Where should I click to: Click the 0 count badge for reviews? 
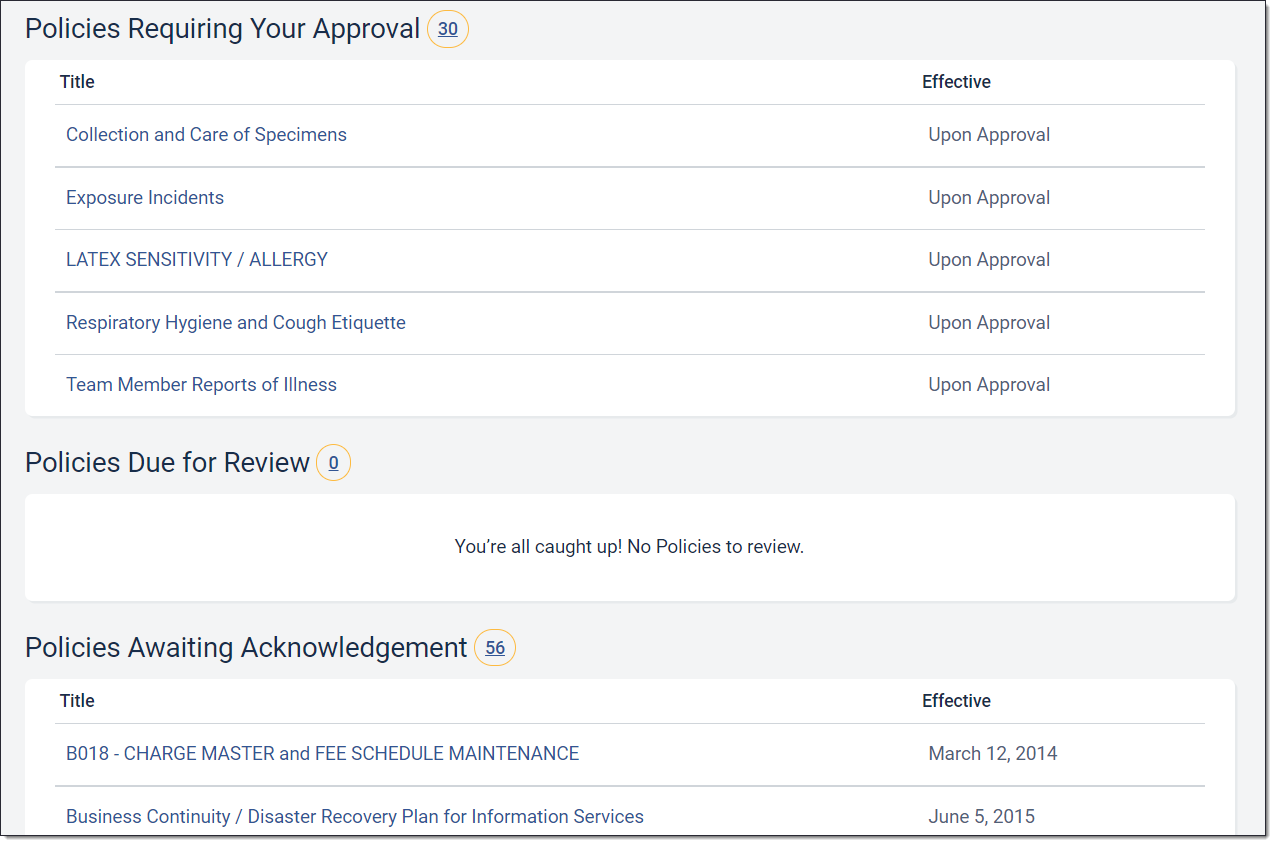click(333, 463)
